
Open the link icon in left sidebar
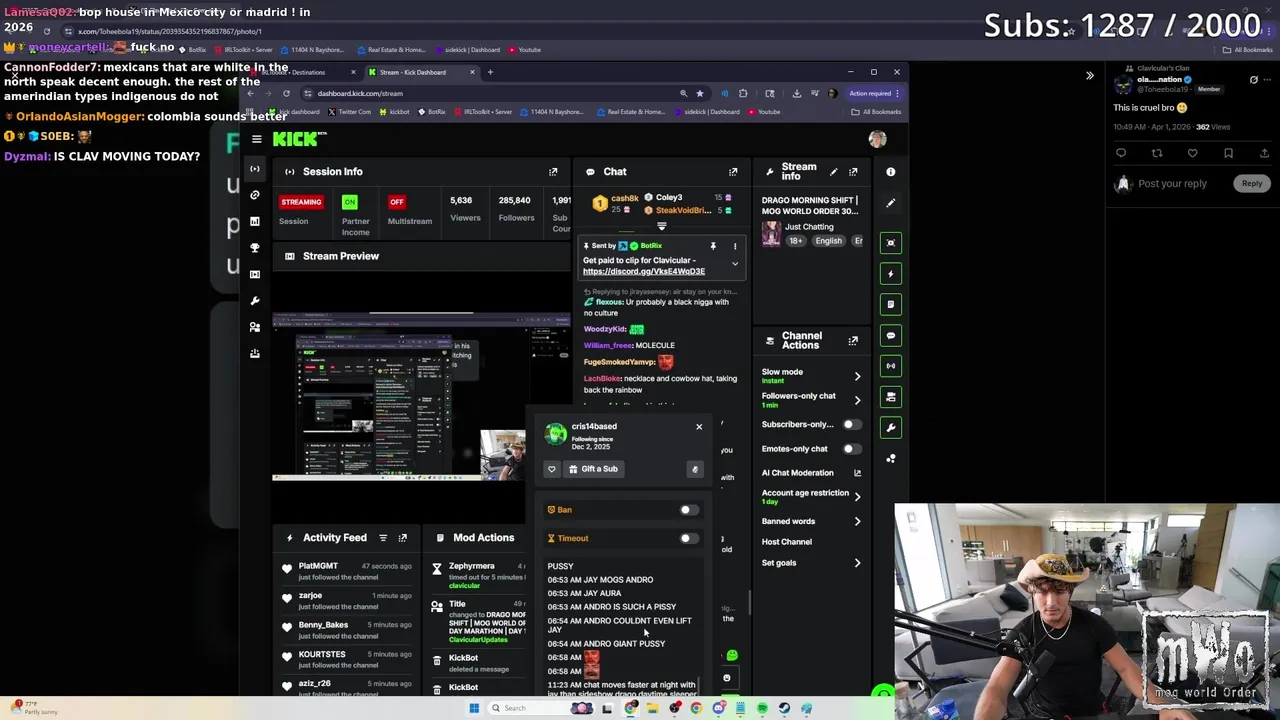tap(255, 195)
